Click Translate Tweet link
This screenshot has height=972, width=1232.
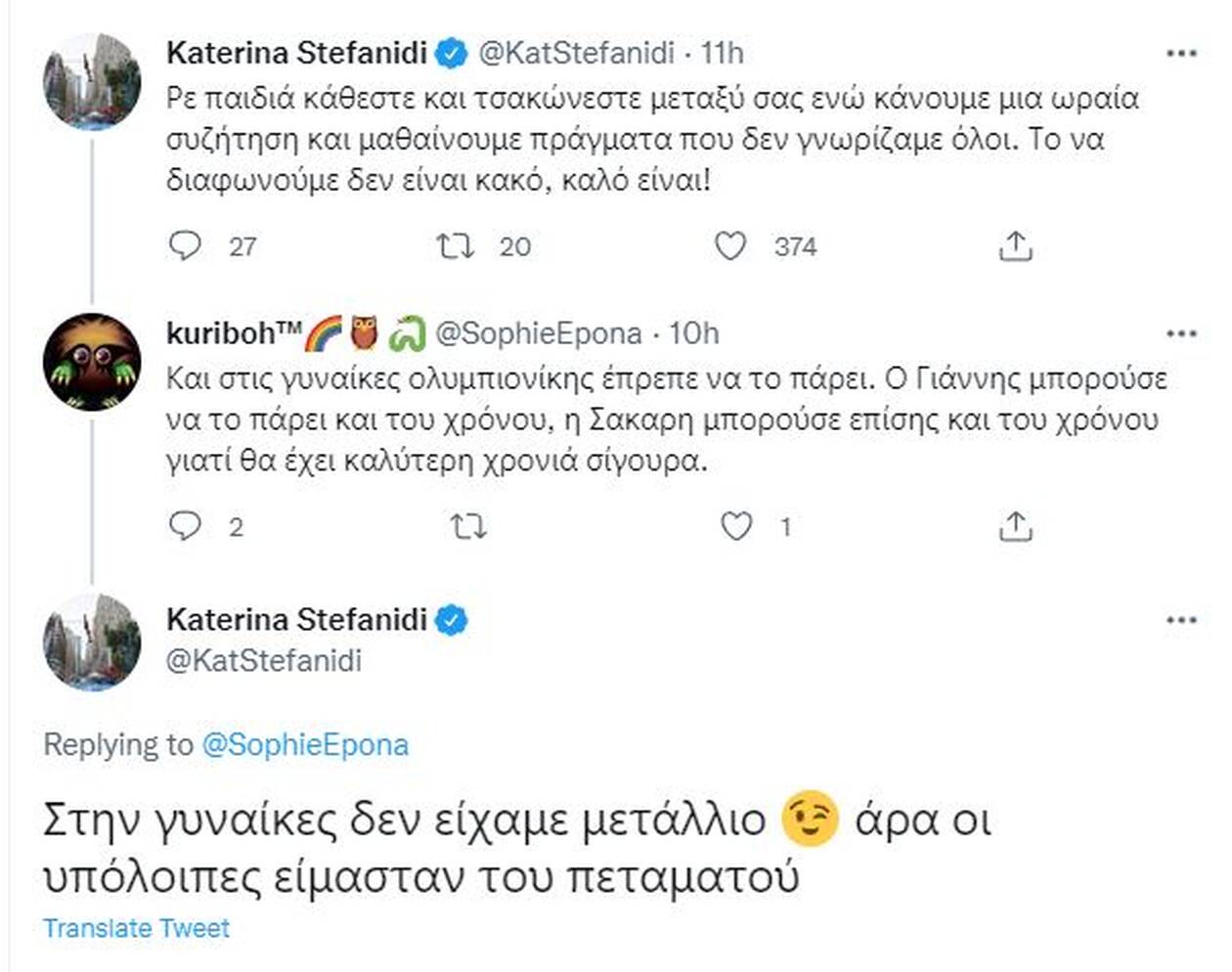tap(136, 928)
